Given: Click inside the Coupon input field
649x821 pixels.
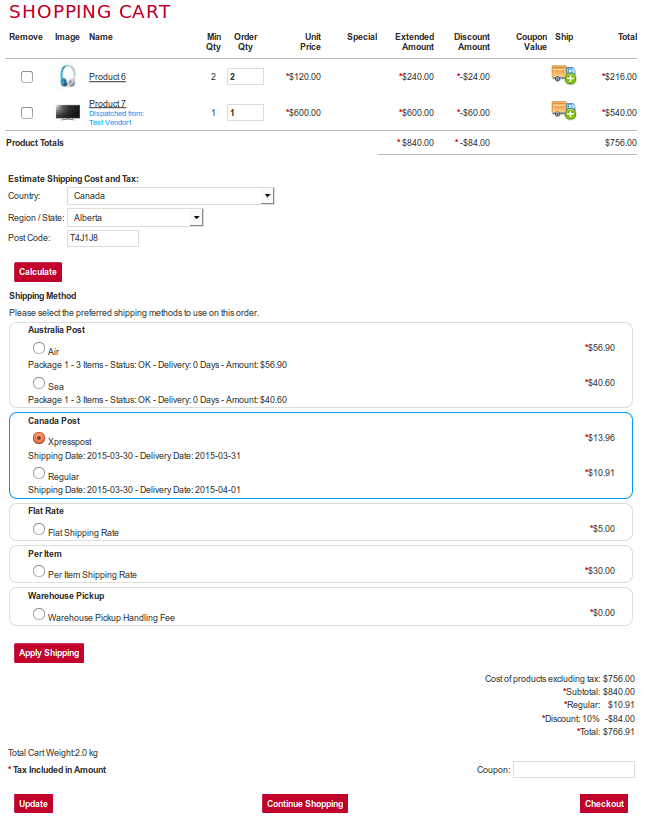Looking at the screenshot, I should [573, 769].
